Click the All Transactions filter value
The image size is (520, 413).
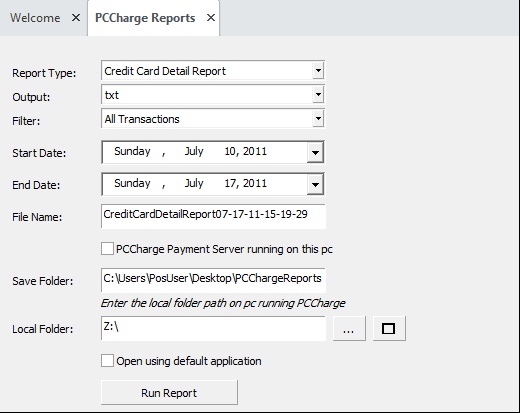click(142, 119)
